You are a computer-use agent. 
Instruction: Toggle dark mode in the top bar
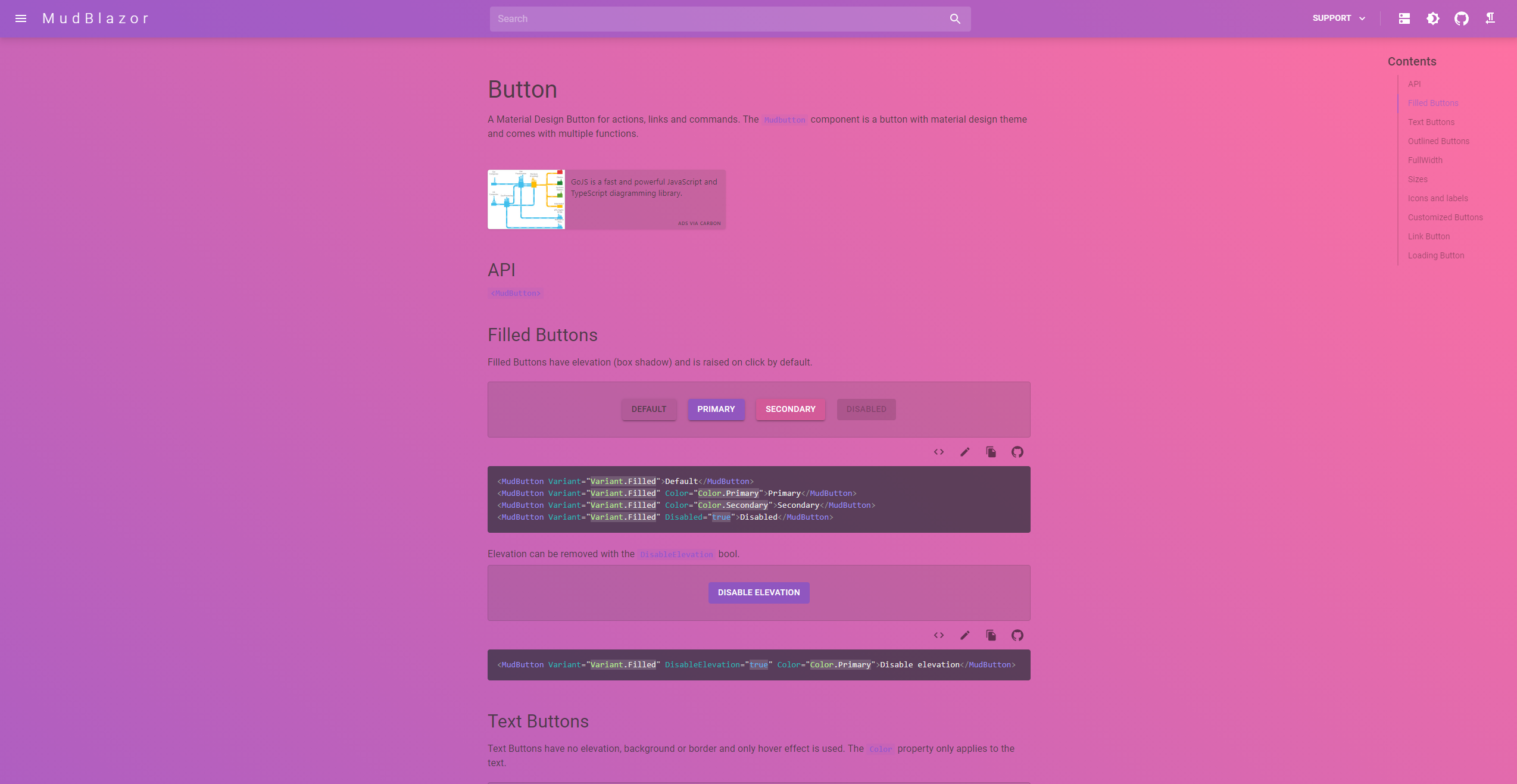[x=1432, y=18]
